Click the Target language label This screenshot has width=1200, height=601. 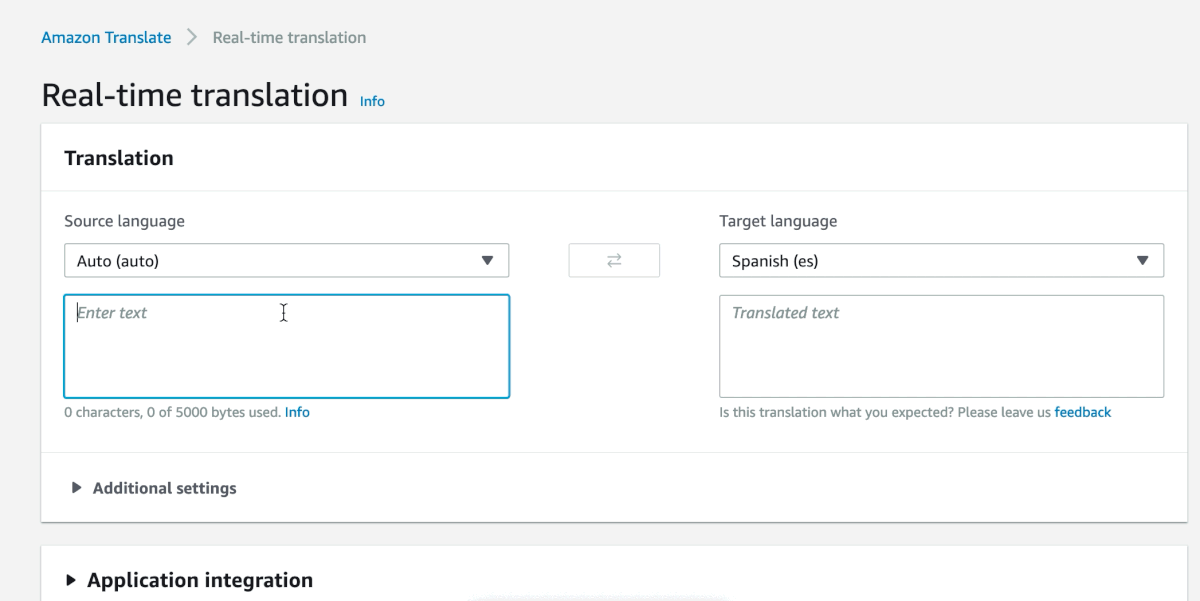pos(778,221)
